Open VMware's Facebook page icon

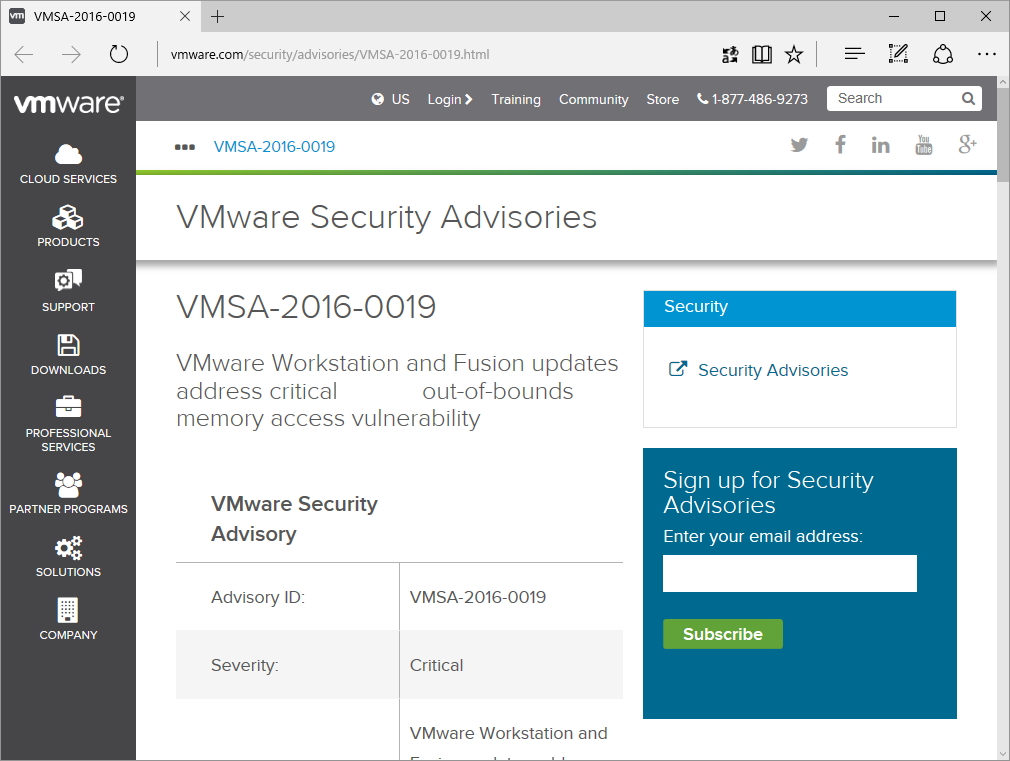pos(840,145)
